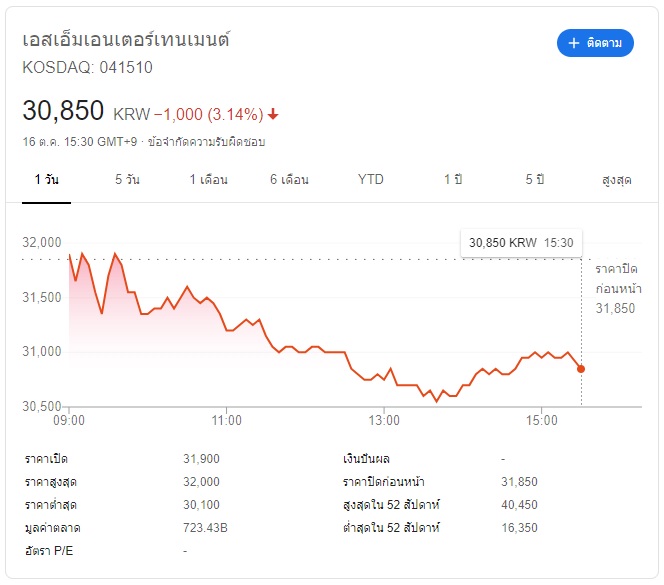Select the 6 เดือน tab

click(289, 180)
